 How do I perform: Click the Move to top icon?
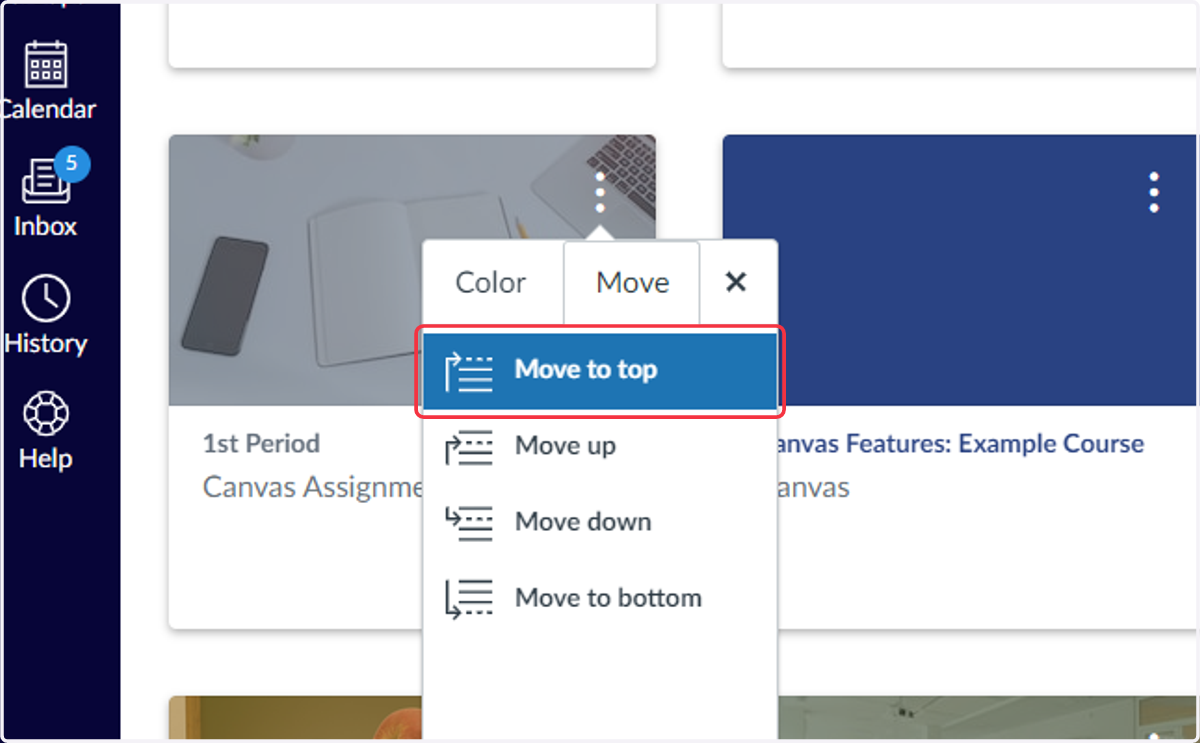coord(469,372)
